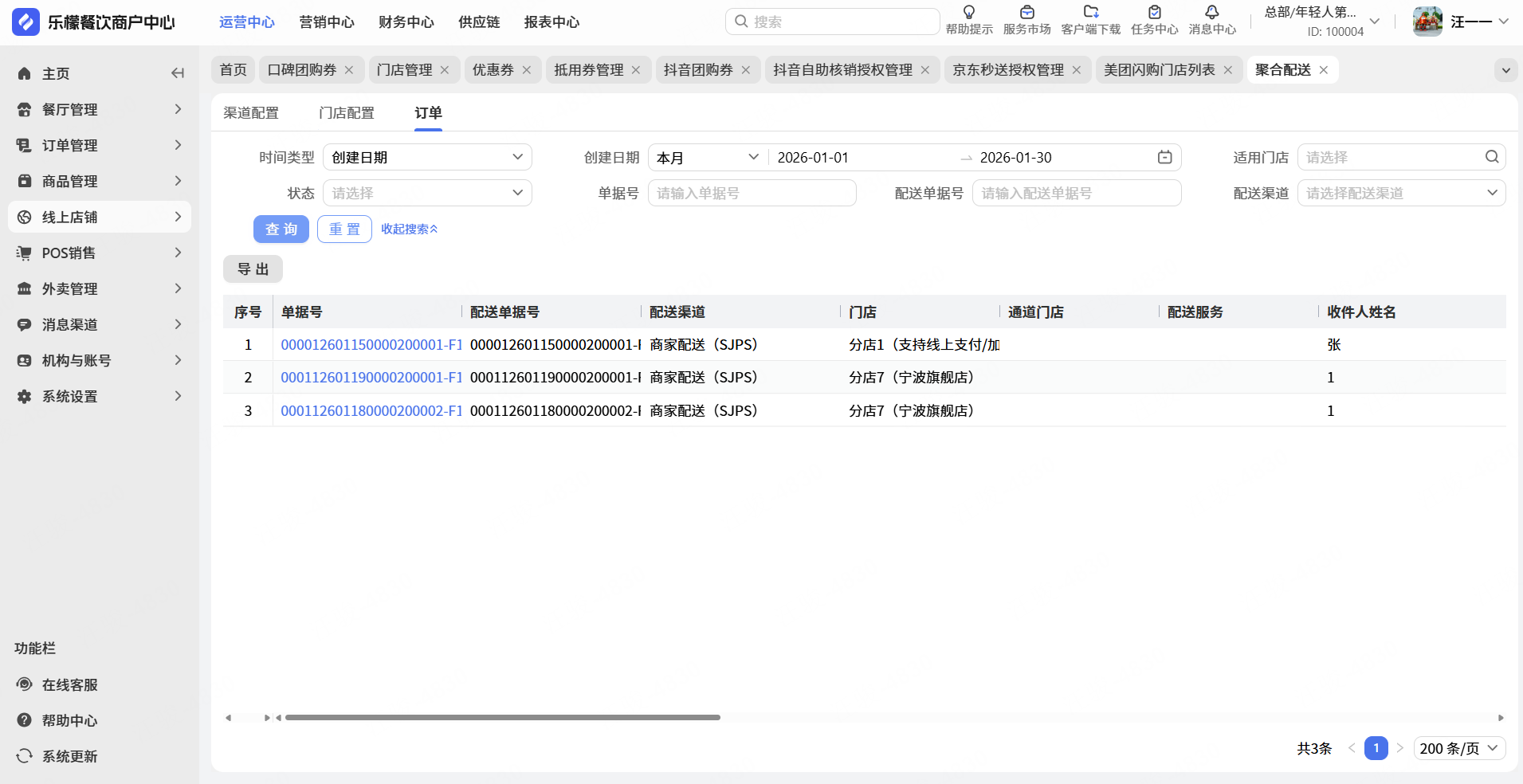Open the 消息中心 bell icon

1211,13
